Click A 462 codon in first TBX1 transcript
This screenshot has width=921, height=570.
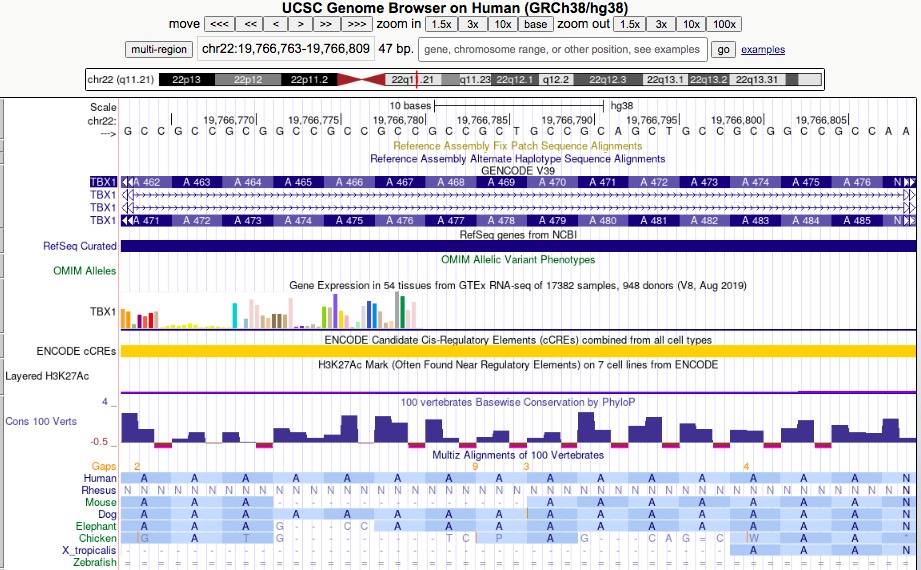[x=147, y=182]
